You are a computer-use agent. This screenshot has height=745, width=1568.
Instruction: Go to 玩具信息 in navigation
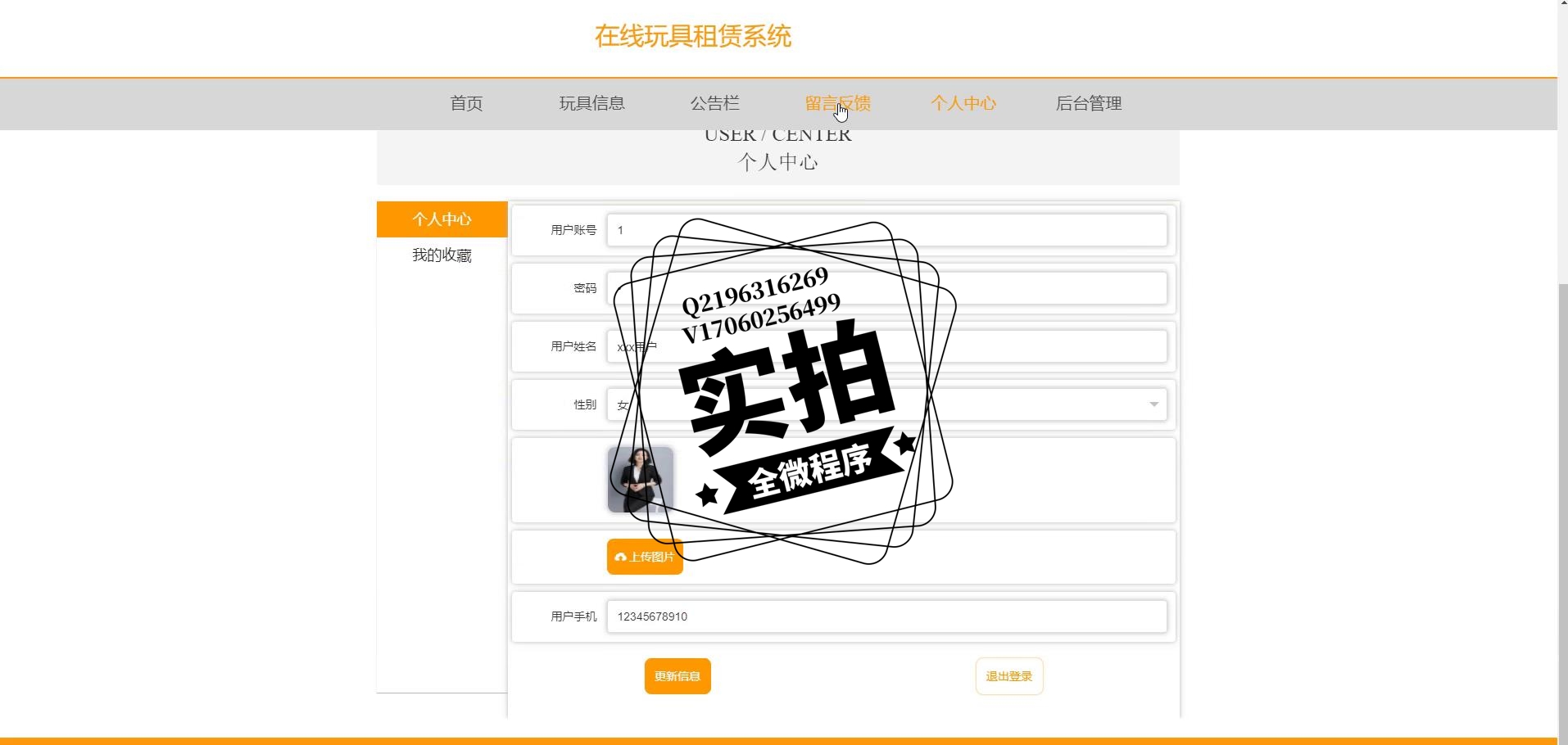click(592, 103)
